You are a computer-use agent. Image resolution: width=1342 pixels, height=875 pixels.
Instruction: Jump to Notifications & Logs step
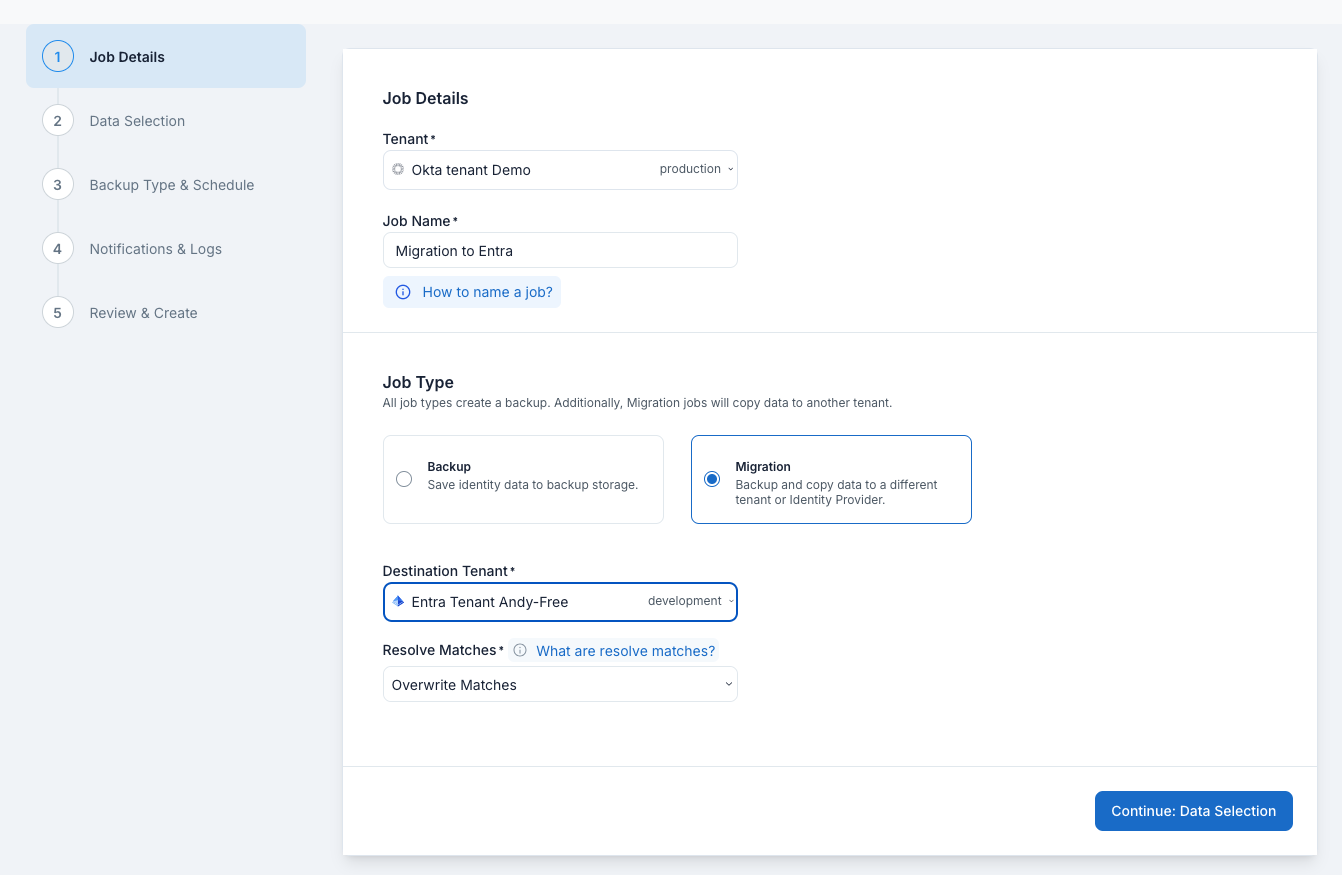click(155, 249)
